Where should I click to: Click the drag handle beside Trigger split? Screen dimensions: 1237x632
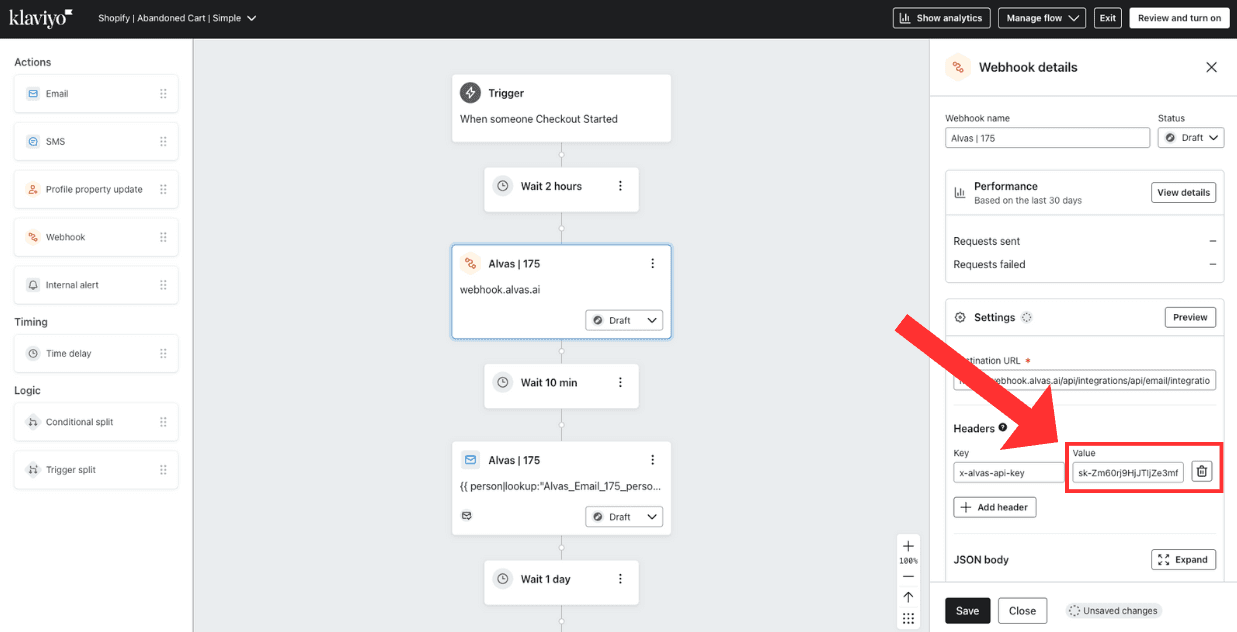(163, 470)
